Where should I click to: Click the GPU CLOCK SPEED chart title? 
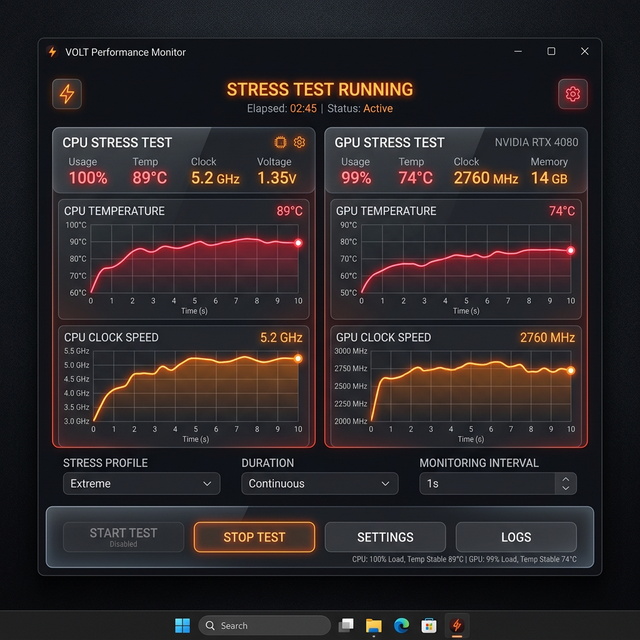383,338
